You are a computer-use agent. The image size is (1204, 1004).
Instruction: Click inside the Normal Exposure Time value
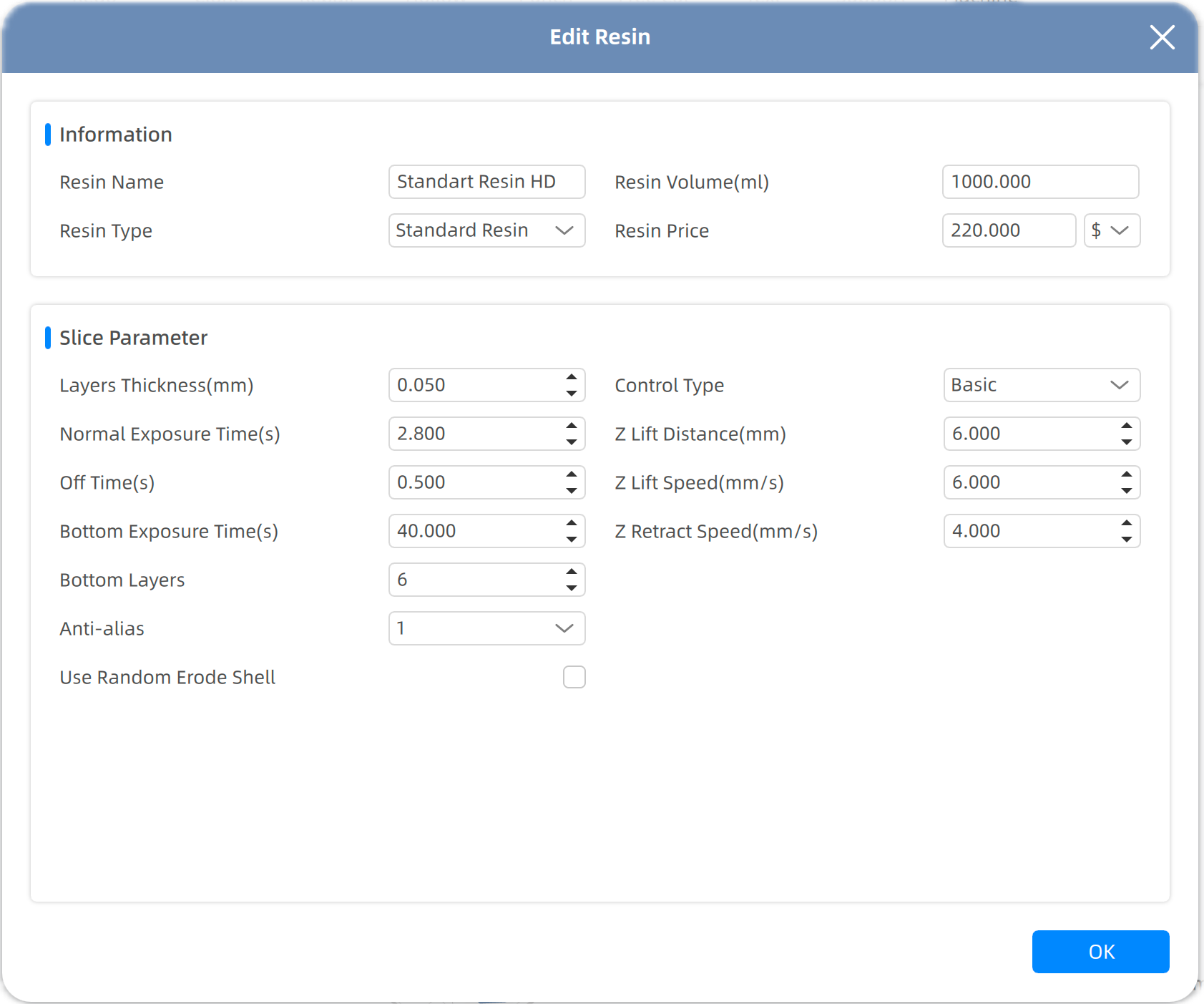coord(472,434)
